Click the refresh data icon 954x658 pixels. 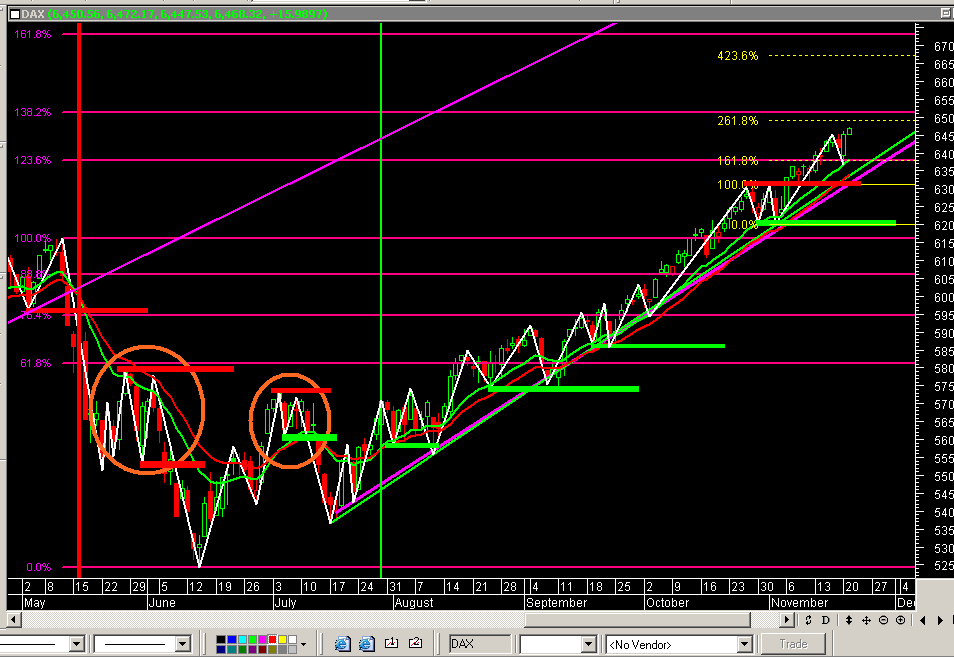(x=809, y=620)
